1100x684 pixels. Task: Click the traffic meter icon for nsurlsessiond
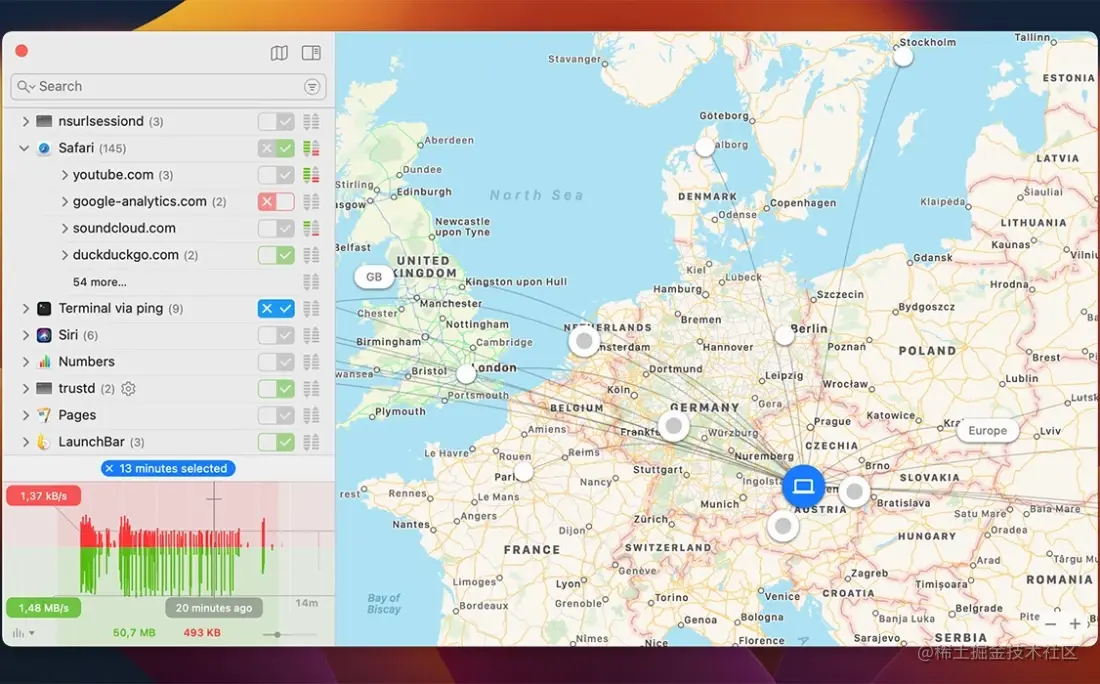[311, 121]
